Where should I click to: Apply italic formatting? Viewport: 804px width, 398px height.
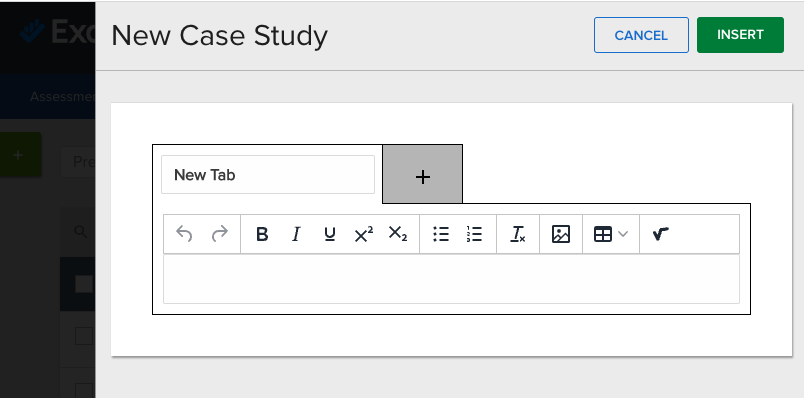296,234
